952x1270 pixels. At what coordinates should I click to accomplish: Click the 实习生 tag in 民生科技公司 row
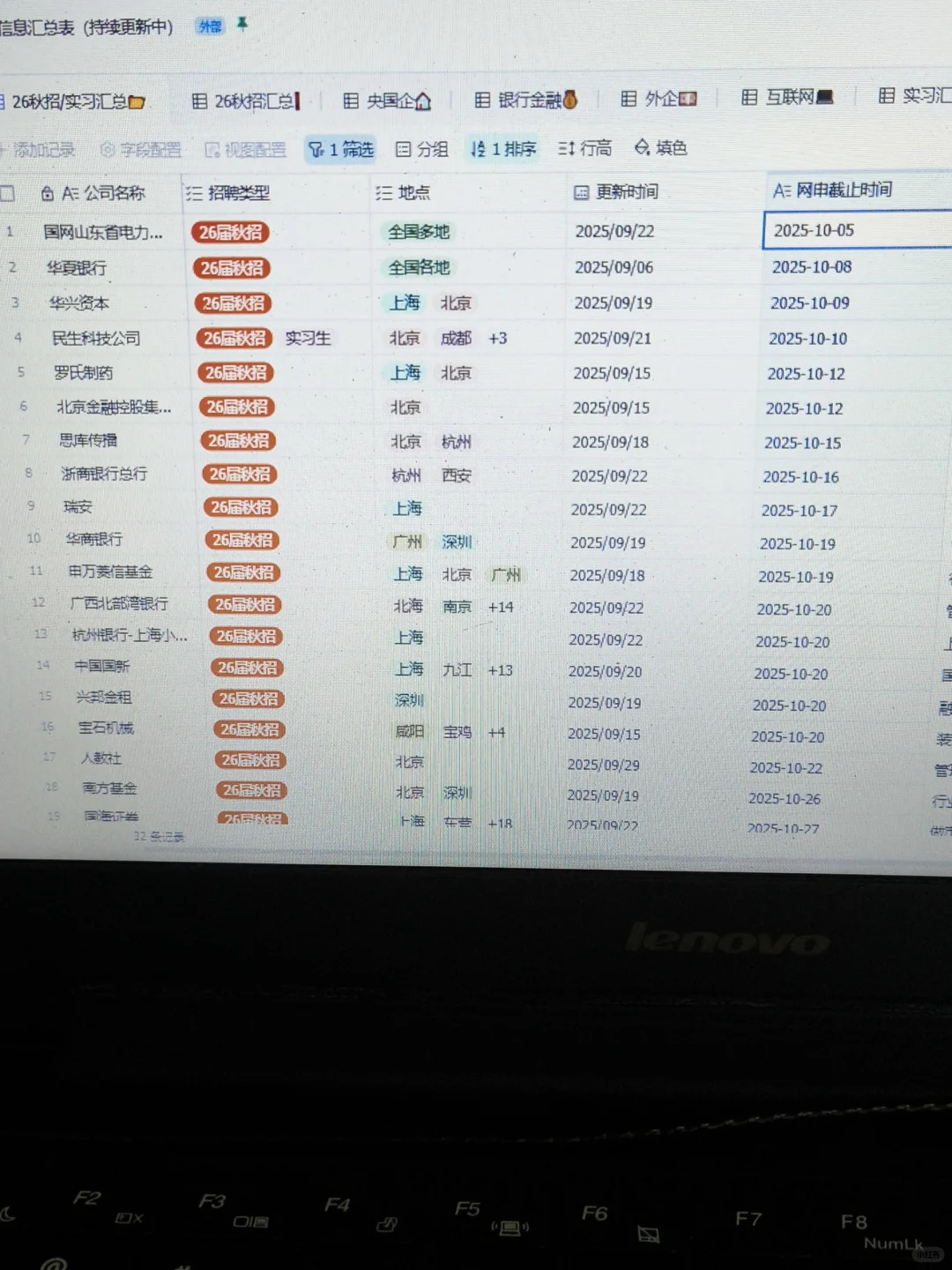(308, 339)
